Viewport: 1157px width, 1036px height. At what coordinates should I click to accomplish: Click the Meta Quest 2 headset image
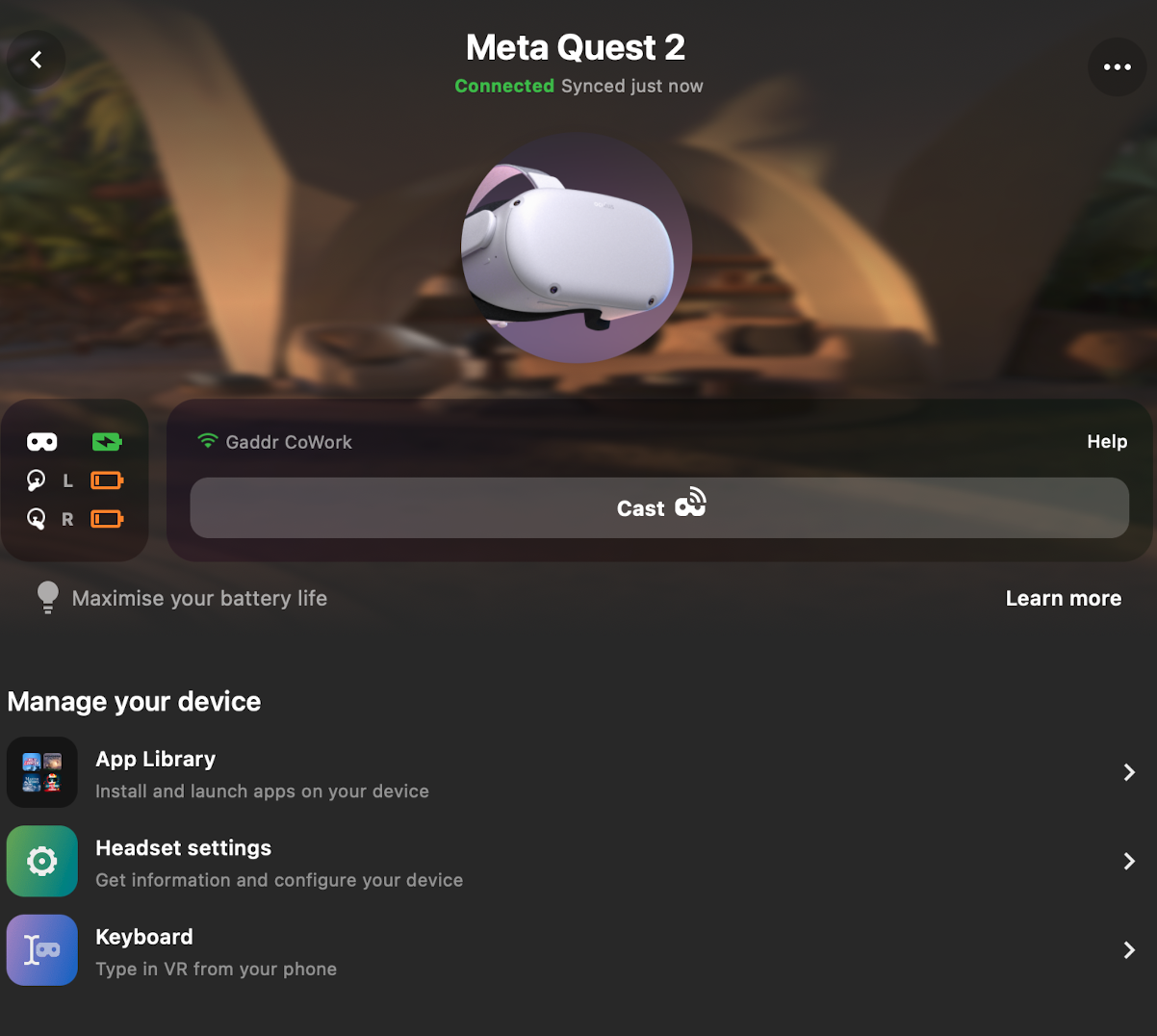coord(578,248)
